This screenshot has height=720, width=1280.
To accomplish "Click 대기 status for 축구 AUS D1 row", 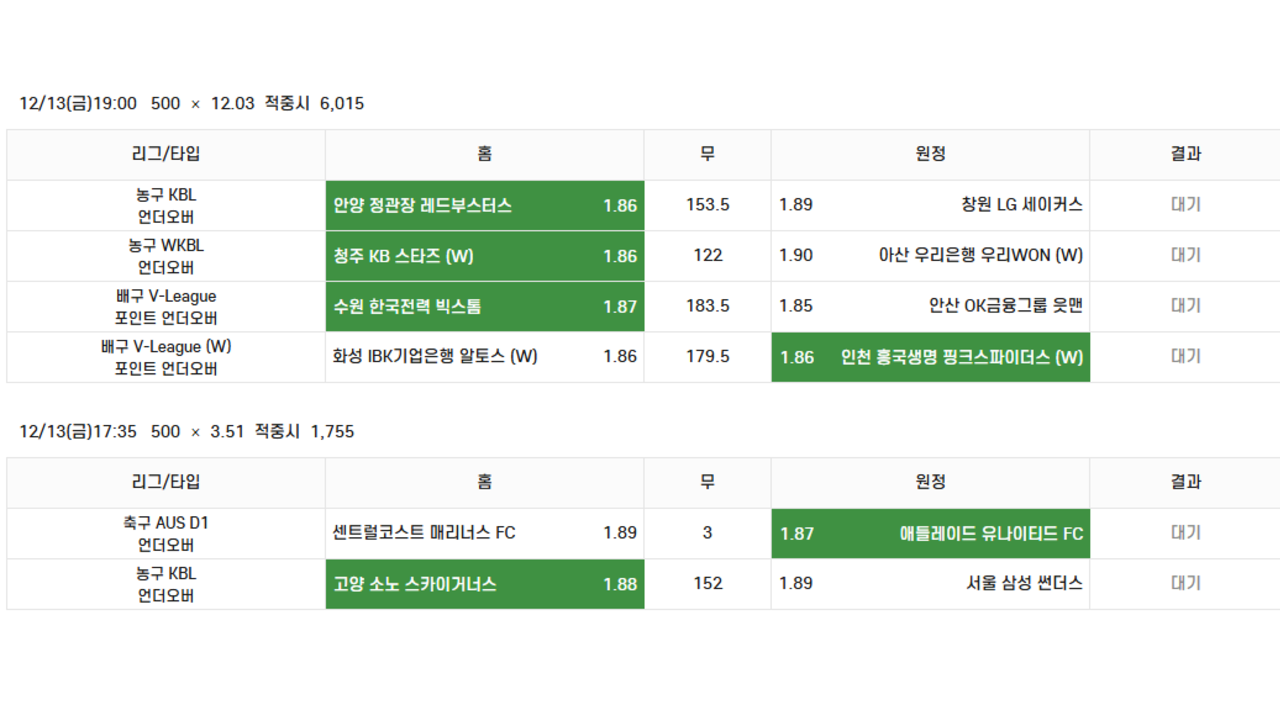I will coord(1185,533).
